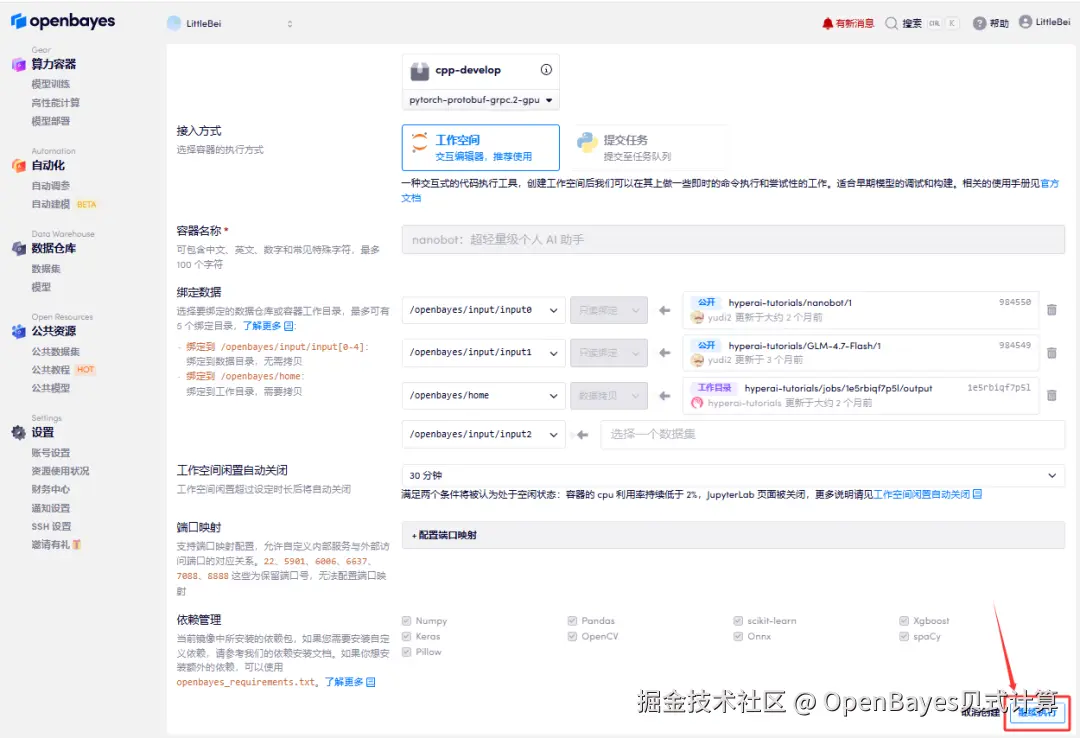The height and width of the screenshot is (738, 1080).
Task: Open 模型部署 in the sidebar
Action: (x=50, y=121)
